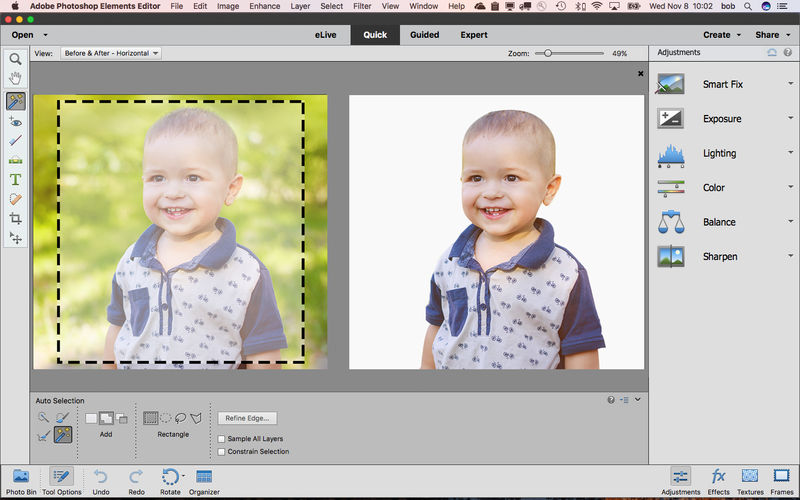
Task: Open the Enhance menu
Action: [264, 7]
